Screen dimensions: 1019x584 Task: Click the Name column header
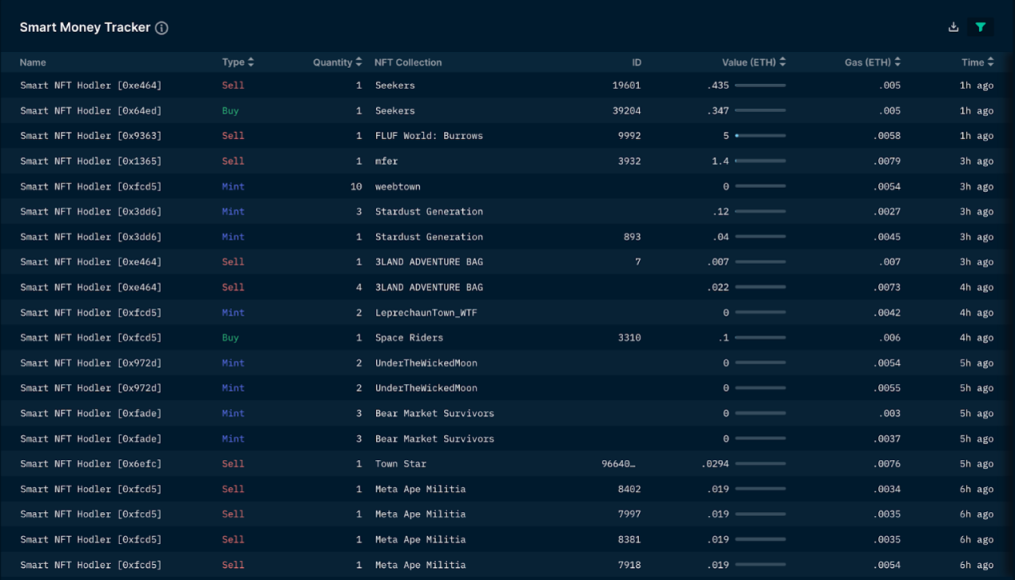pos(32,63)
